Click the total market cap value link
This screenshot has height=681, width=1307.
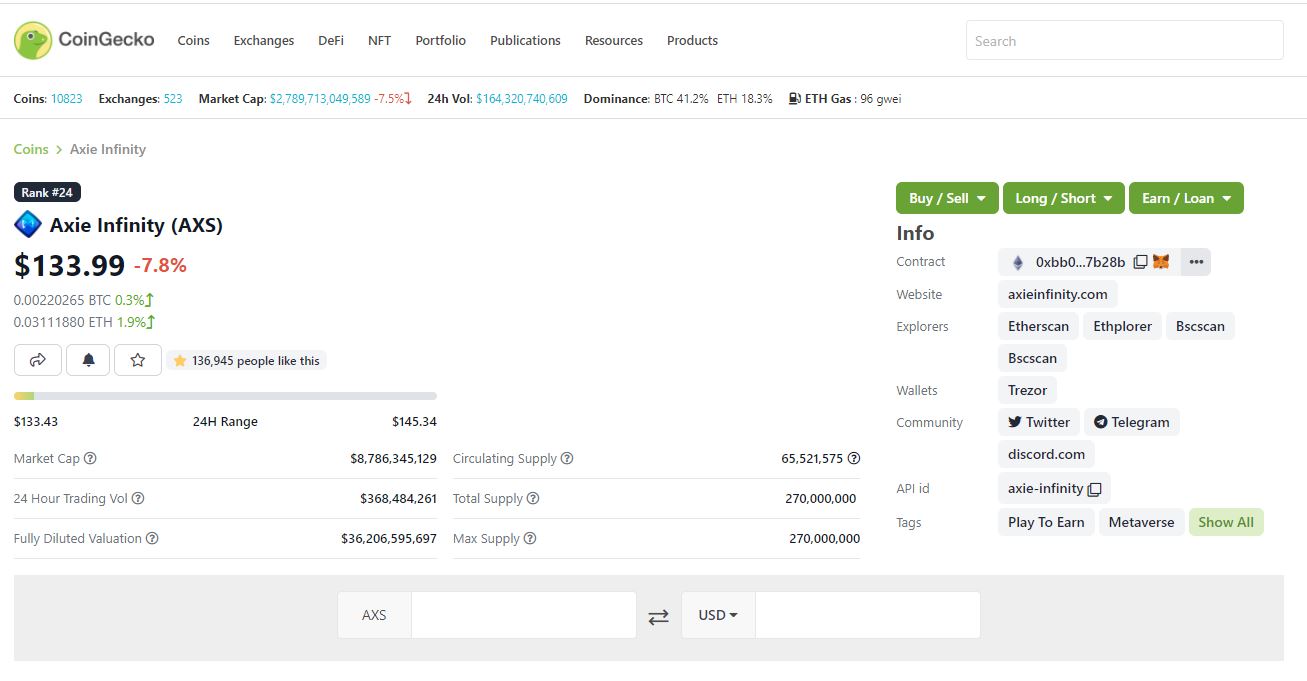320,98
